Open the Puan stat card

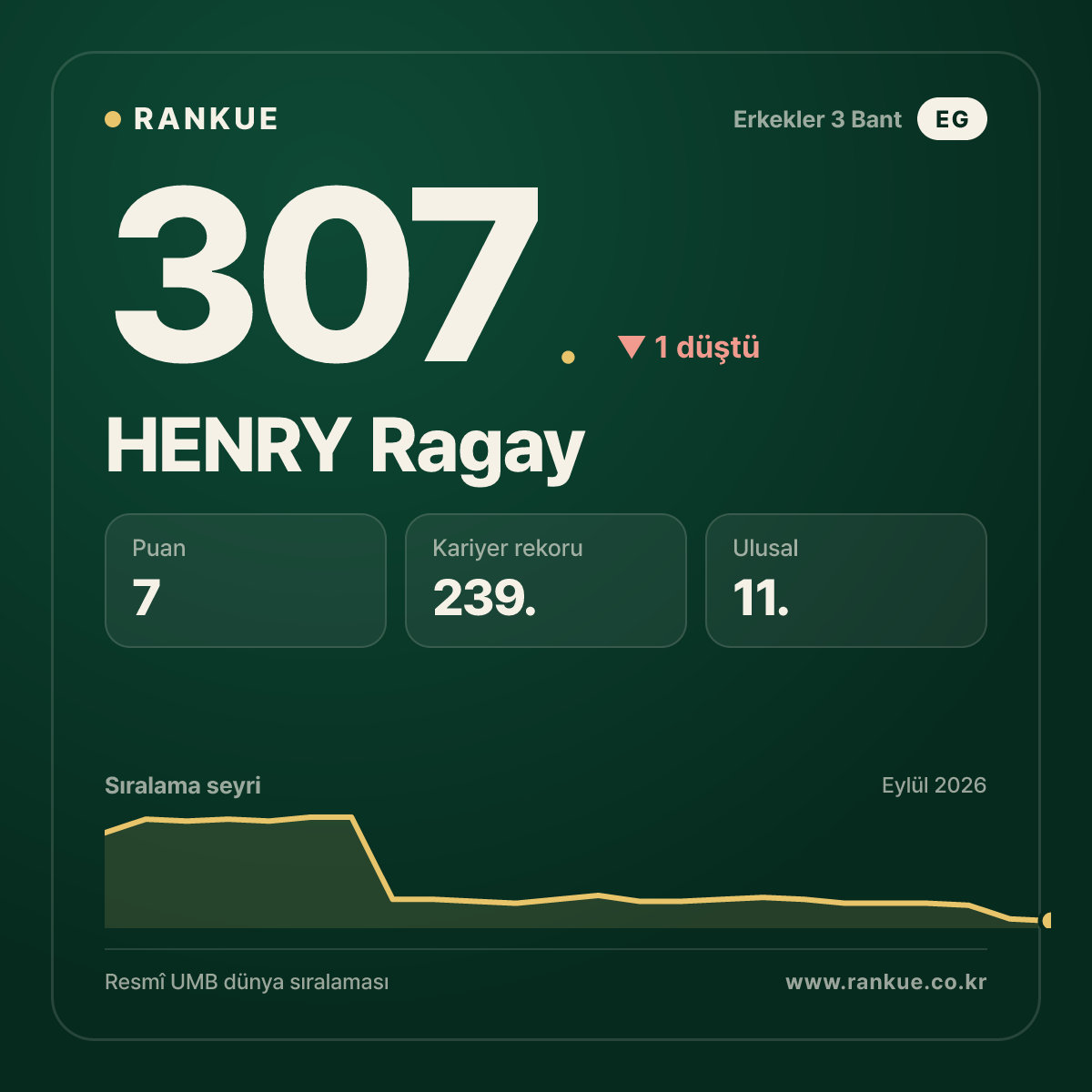pos(246,581)
